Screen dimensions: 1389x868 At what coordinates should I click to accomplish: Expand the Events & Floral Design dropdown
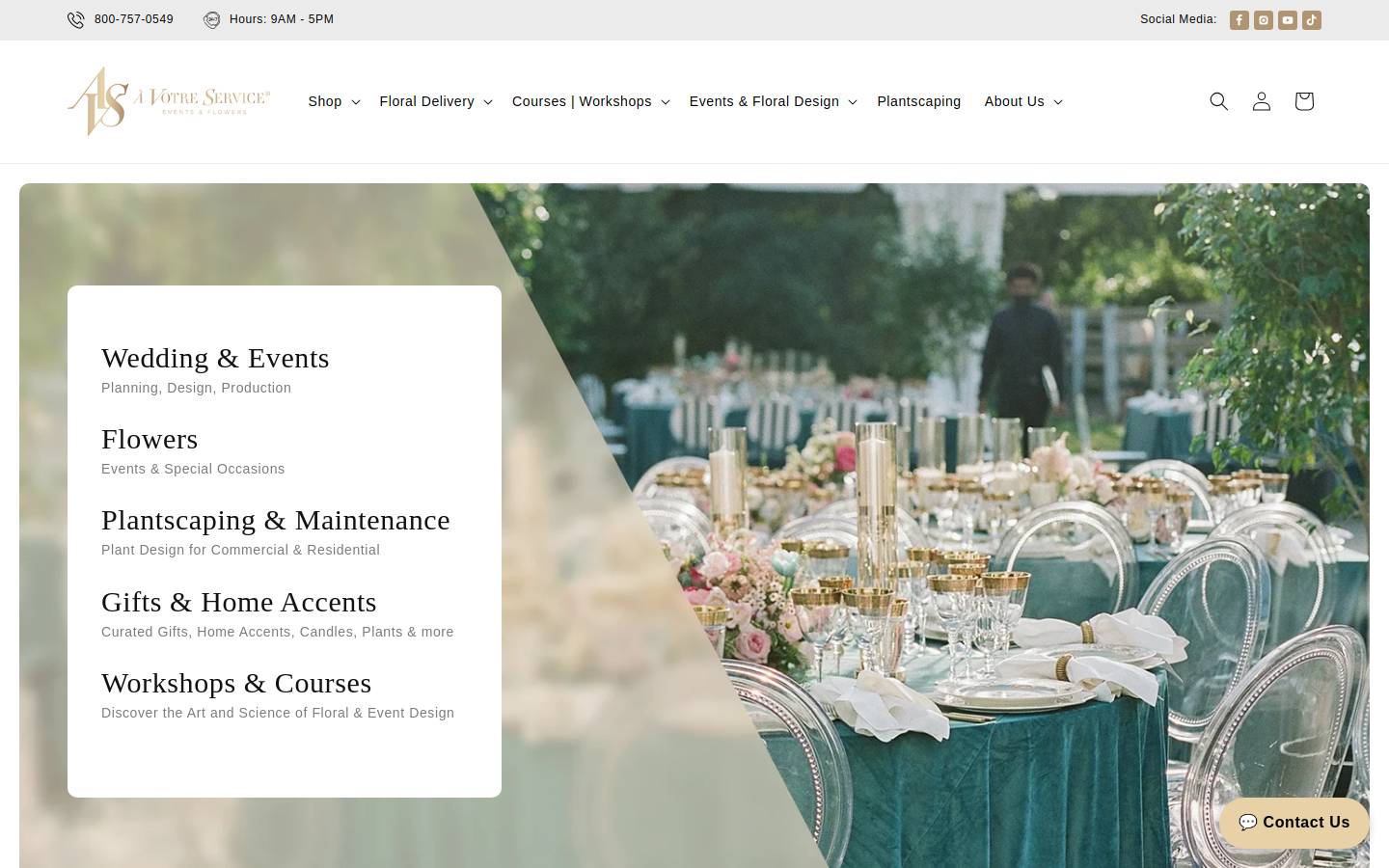pyautogui.click(x=773, y=101)
